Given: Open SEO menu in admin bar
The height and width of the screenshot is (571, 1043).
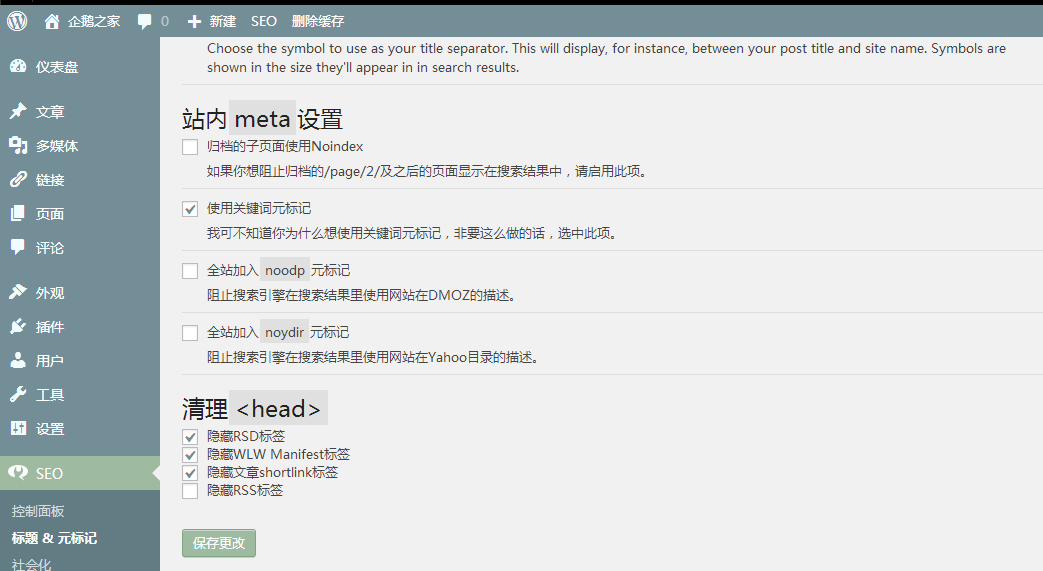Looking at the screenshot, I should pos(263,21).
